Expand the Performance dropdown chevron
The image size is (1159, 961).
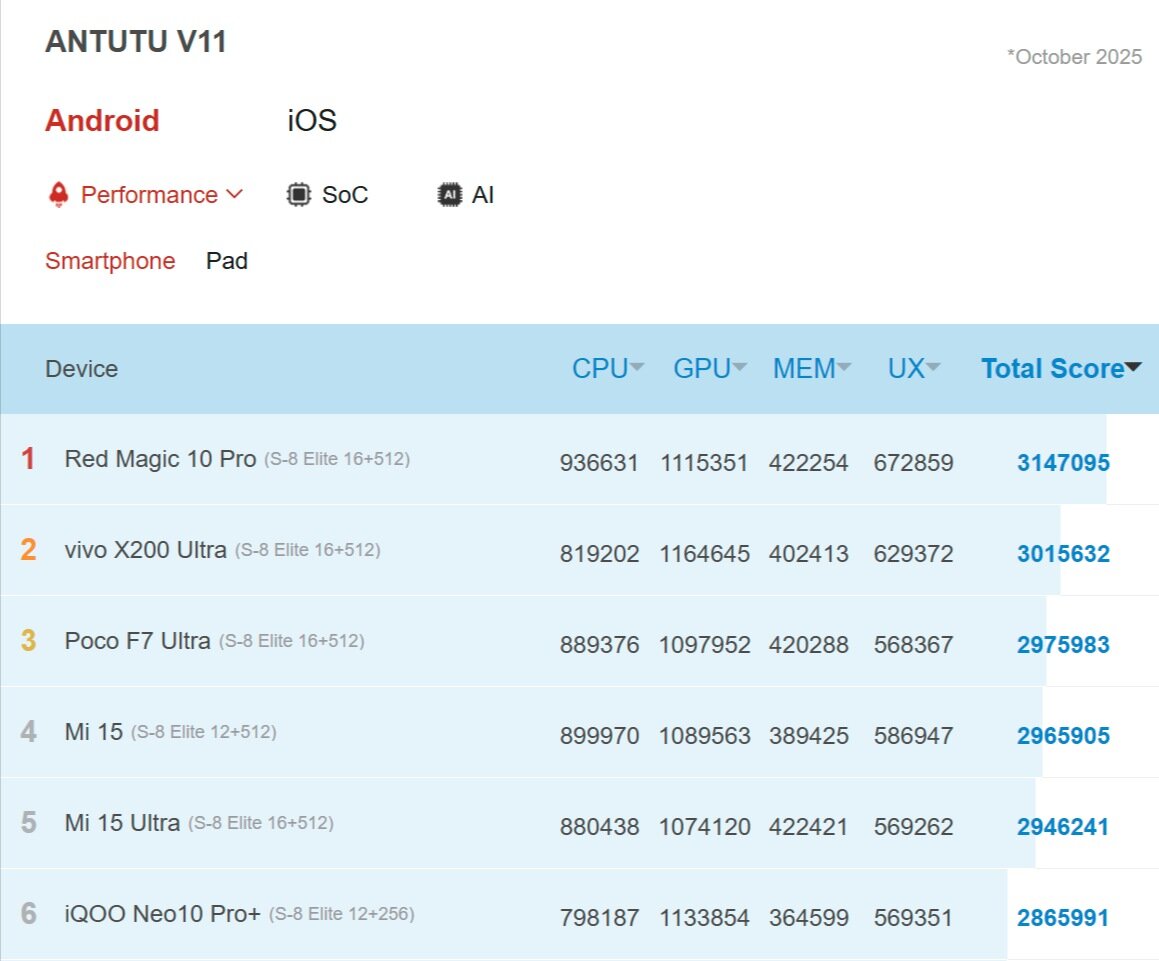pyautogui.click(x=235, y=194)
